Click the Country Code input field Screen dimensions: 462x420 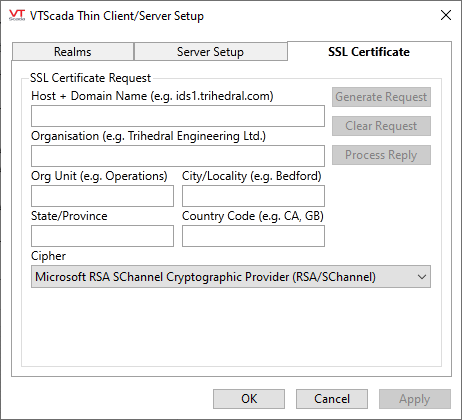coord(253,236)
